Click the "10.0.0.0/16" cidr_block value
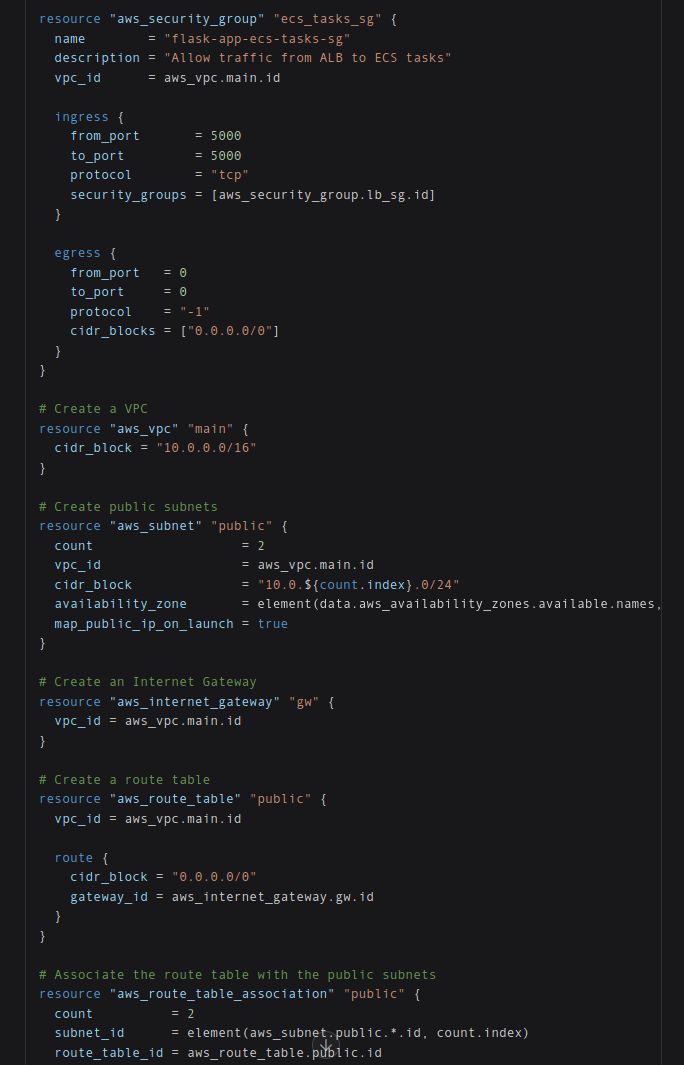 click(x=213, y=448)
